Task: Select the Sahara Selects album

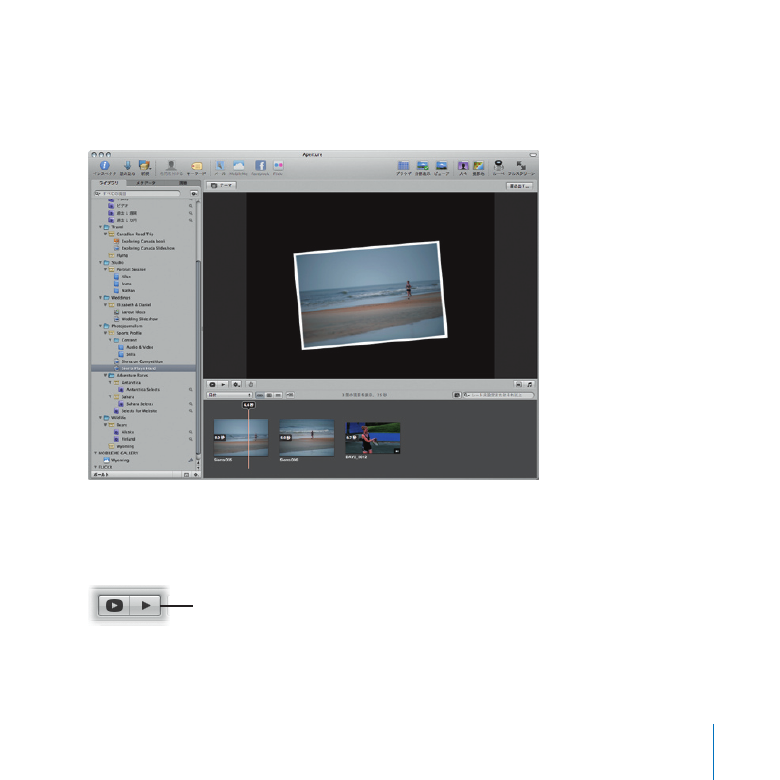Action: [x=139, y=404]
